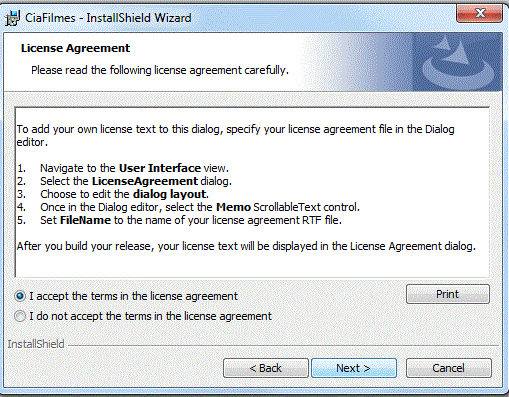Click the InstallShield logo graphic in the banner
The height and width of the screenshot is (397, 509).
(458, 62)
